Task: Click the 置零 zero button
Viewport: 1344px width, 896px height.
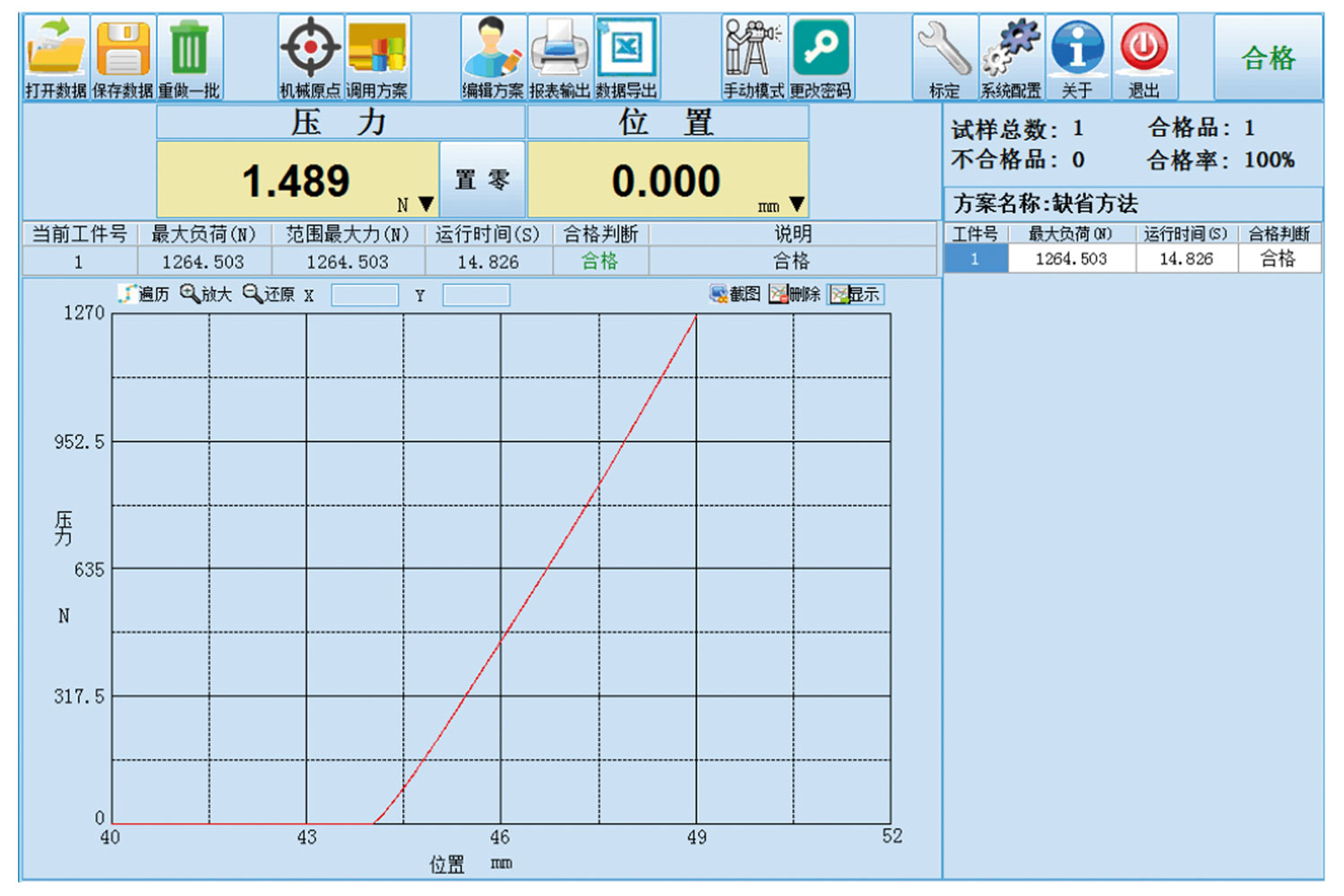Action: point(482,179)
